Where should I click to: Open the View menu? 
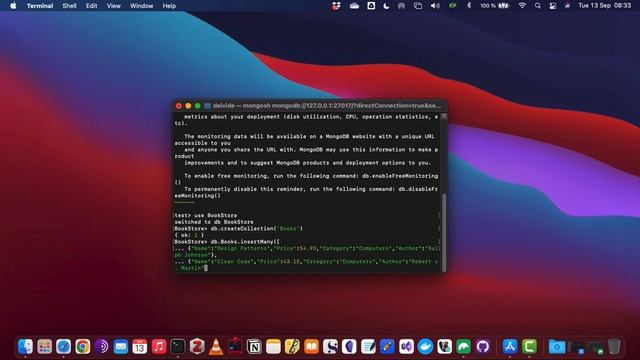click(113, 6)
